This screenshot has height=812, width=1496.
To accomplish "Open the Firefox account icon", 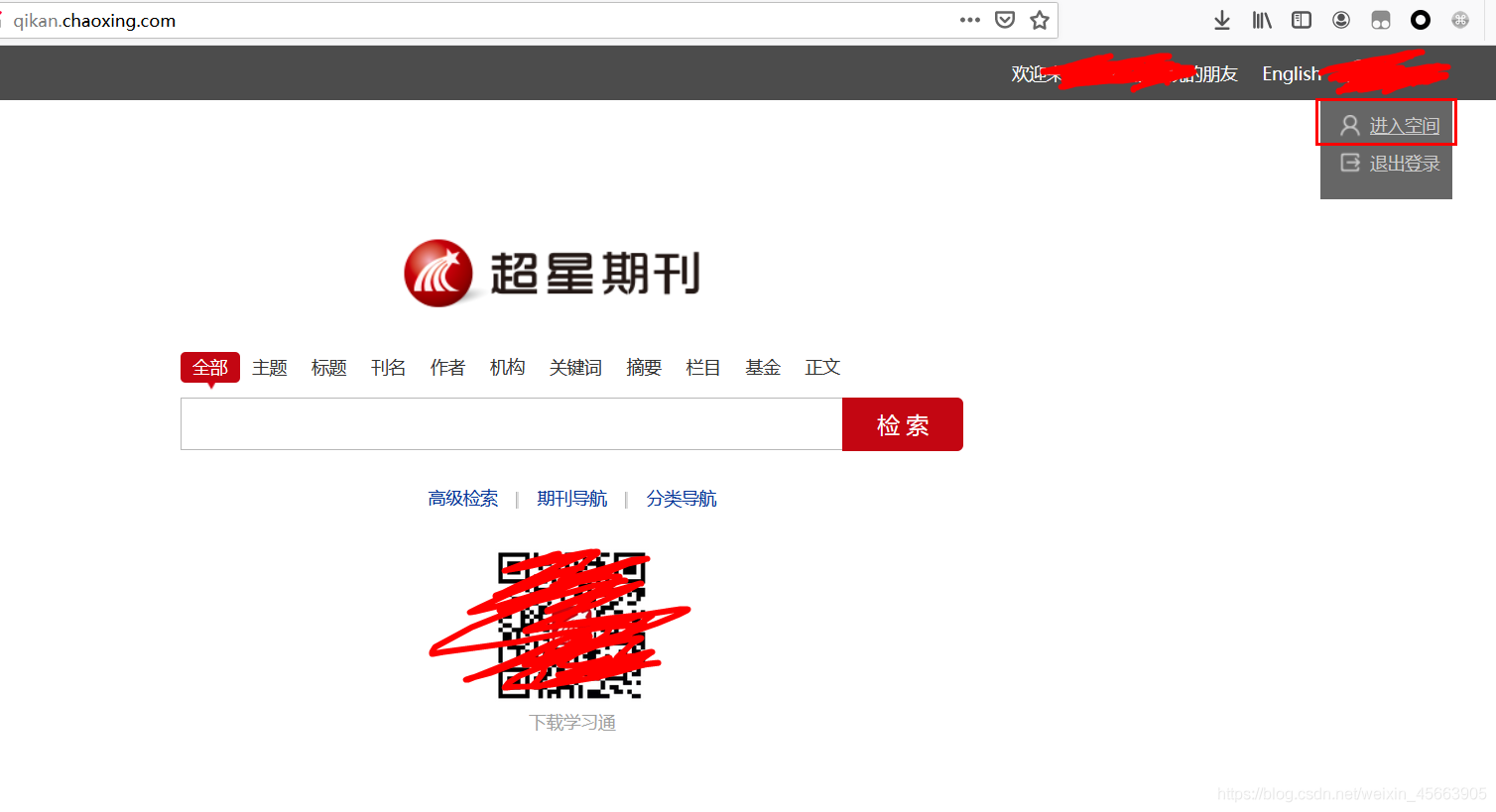I will click(1341, 20).
